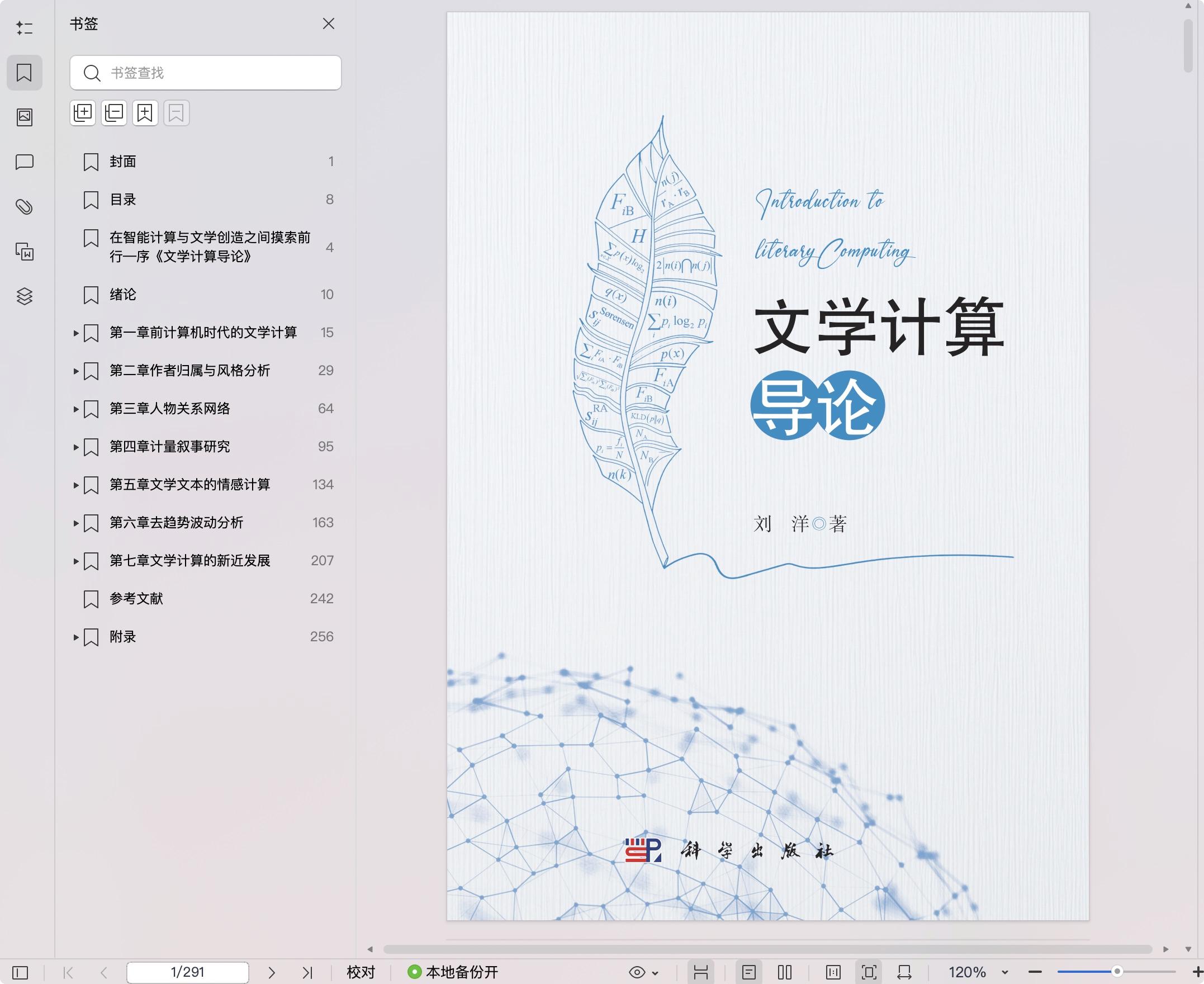Open the eye mode dropdown arrow
This screenshot has height=984, width=1204.
[655, 973]
